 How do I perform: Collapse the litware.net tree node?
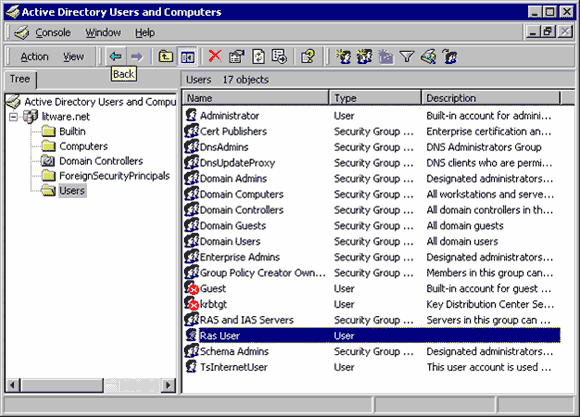pyautogui.click(x=14, y=117)
